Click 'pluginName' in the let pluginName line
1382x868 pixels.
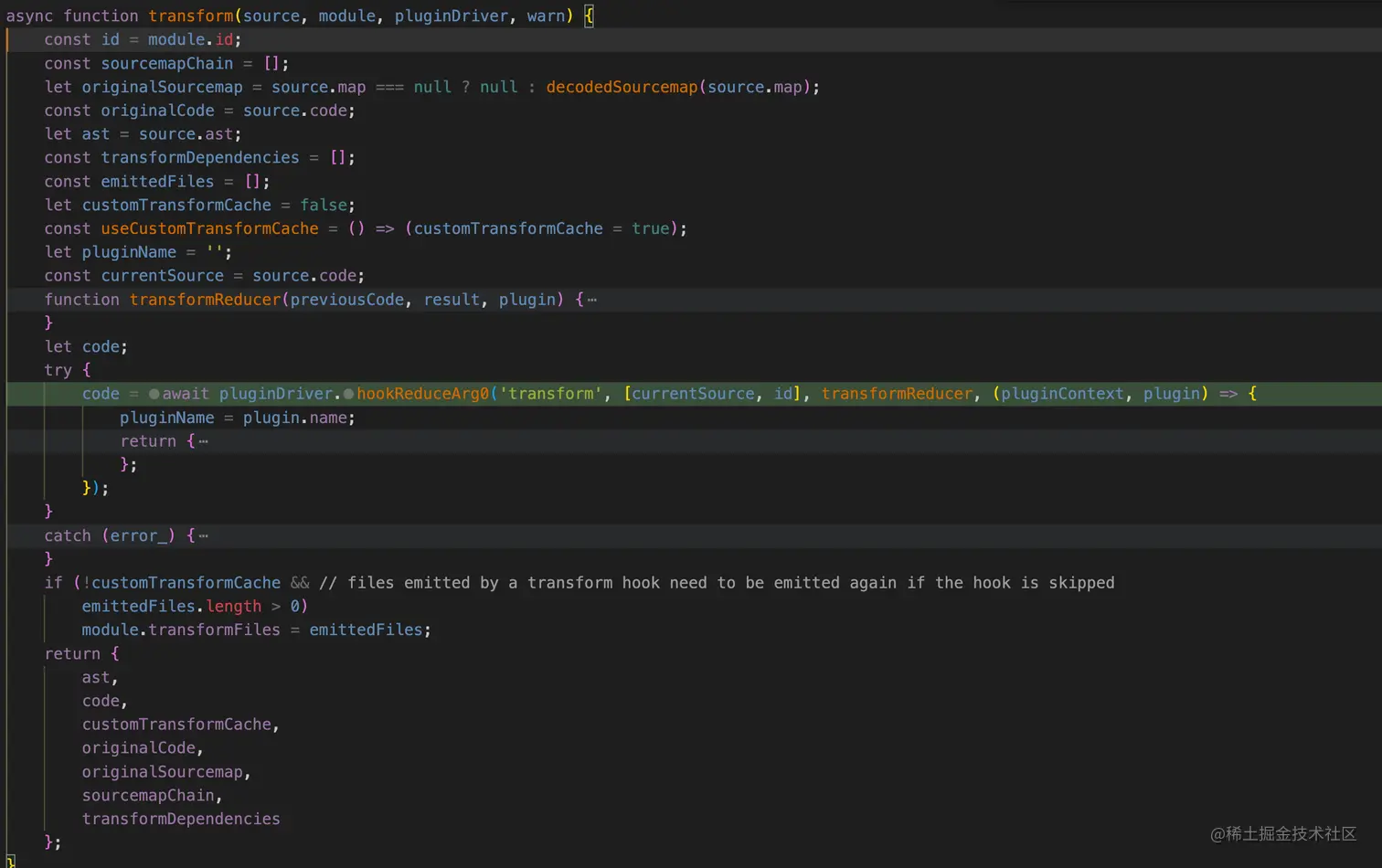130,252
